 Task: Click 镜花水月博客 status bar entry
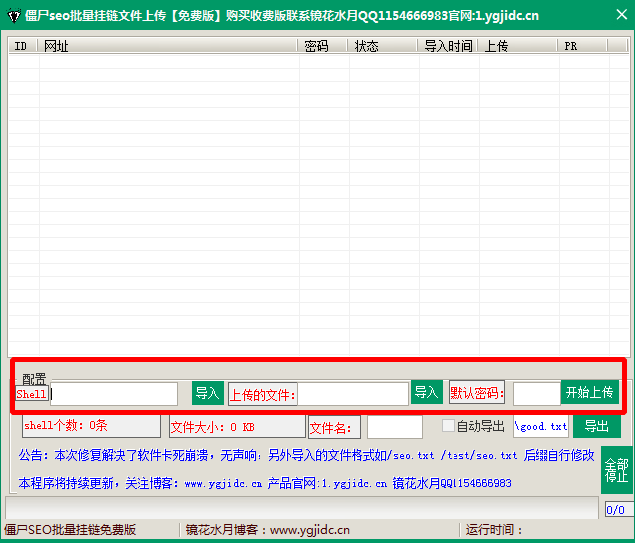click(268, 530)
